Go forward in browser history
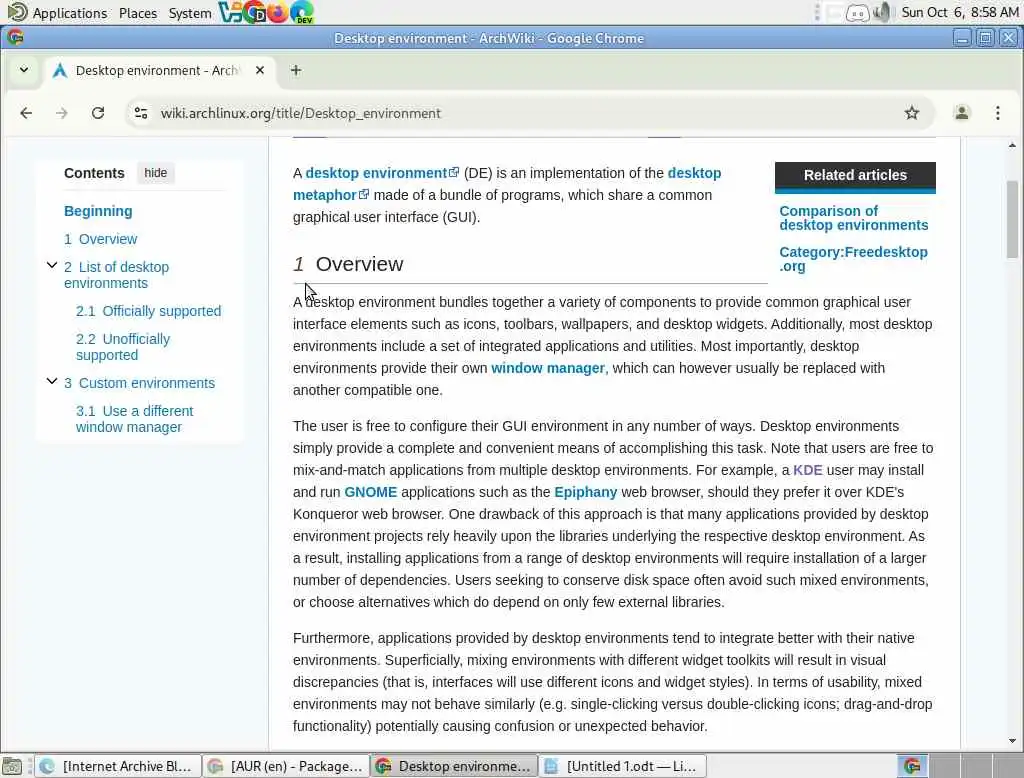1024x778 pixels. coord(61,113)
